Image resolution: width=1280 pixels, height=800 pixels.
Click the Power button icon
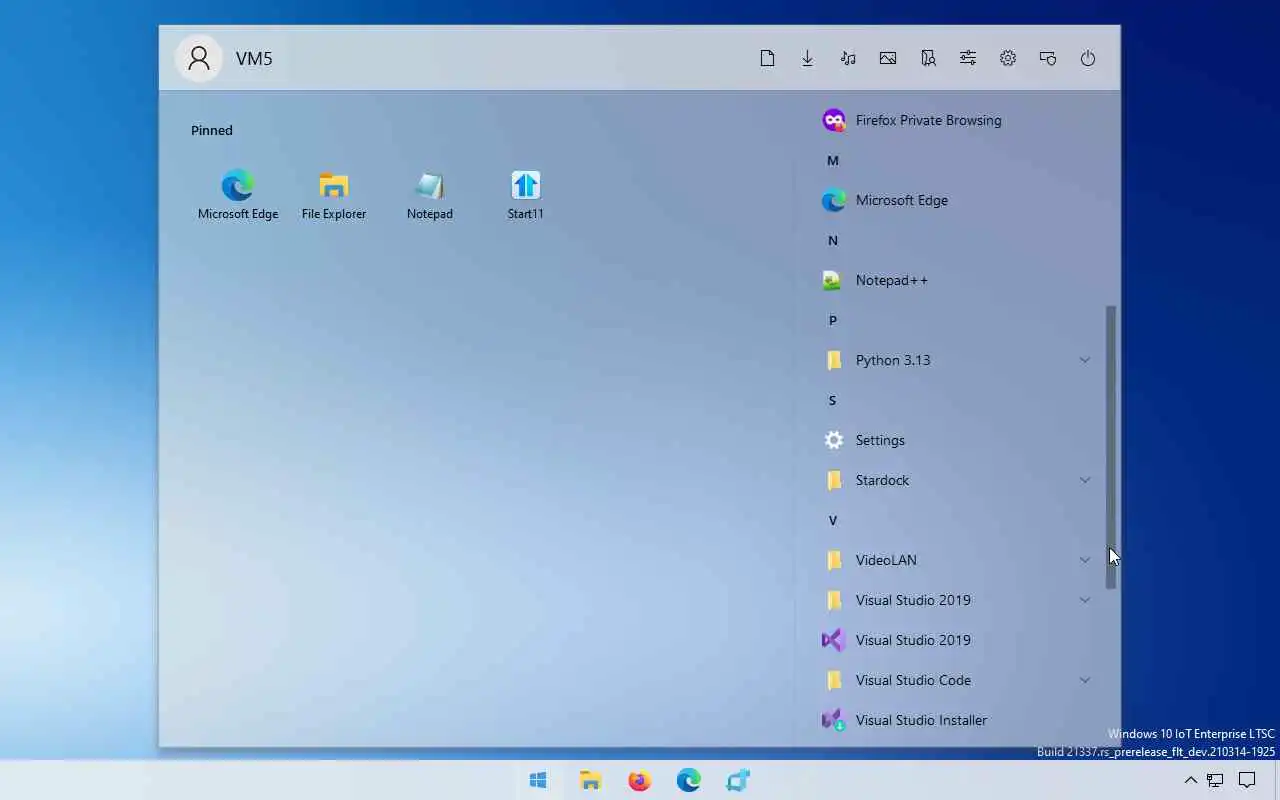click(x=1088, y=58)
